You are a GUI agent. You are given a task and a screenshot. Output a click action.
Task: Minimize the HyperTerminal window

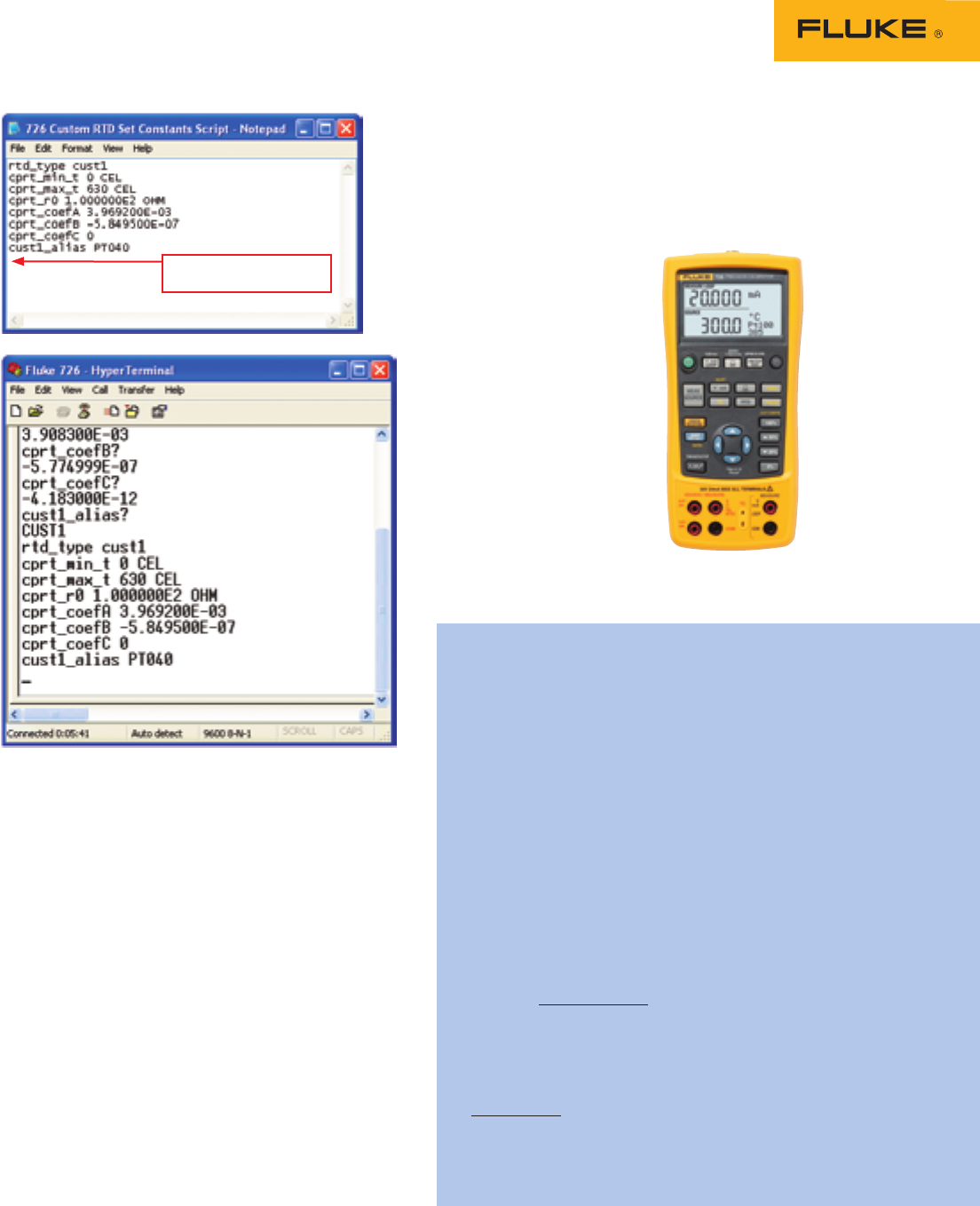[338, 369]
